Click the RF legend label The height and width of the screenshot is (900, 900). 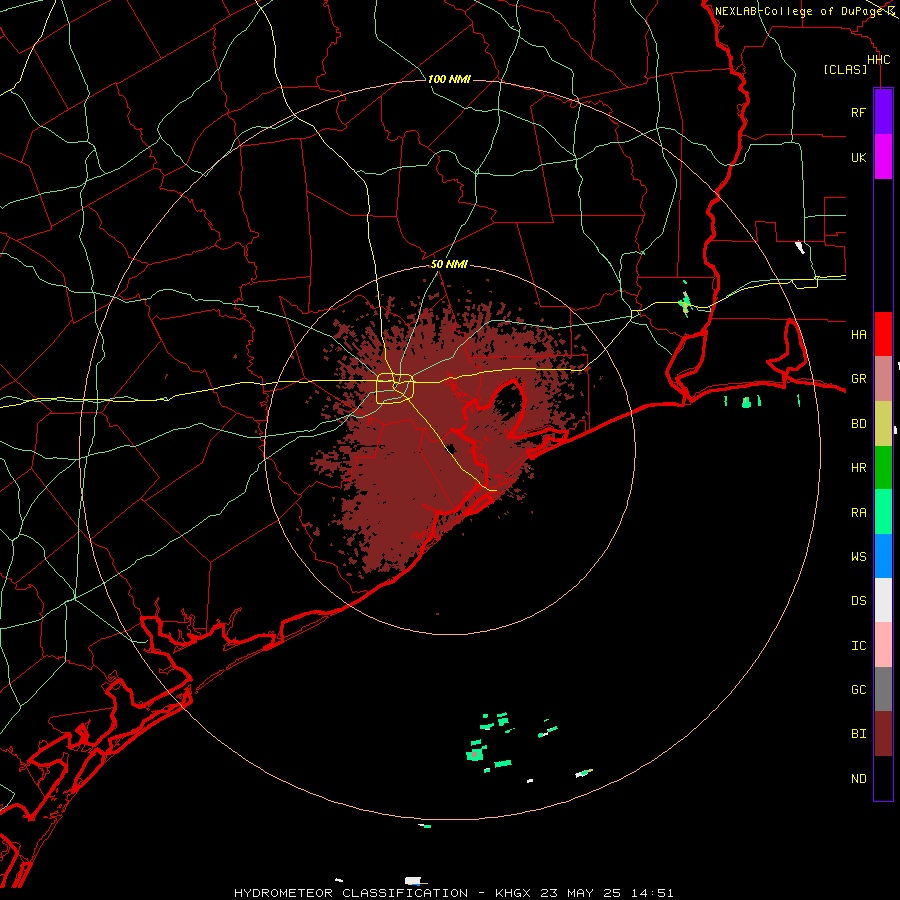[x=858, y=112]
